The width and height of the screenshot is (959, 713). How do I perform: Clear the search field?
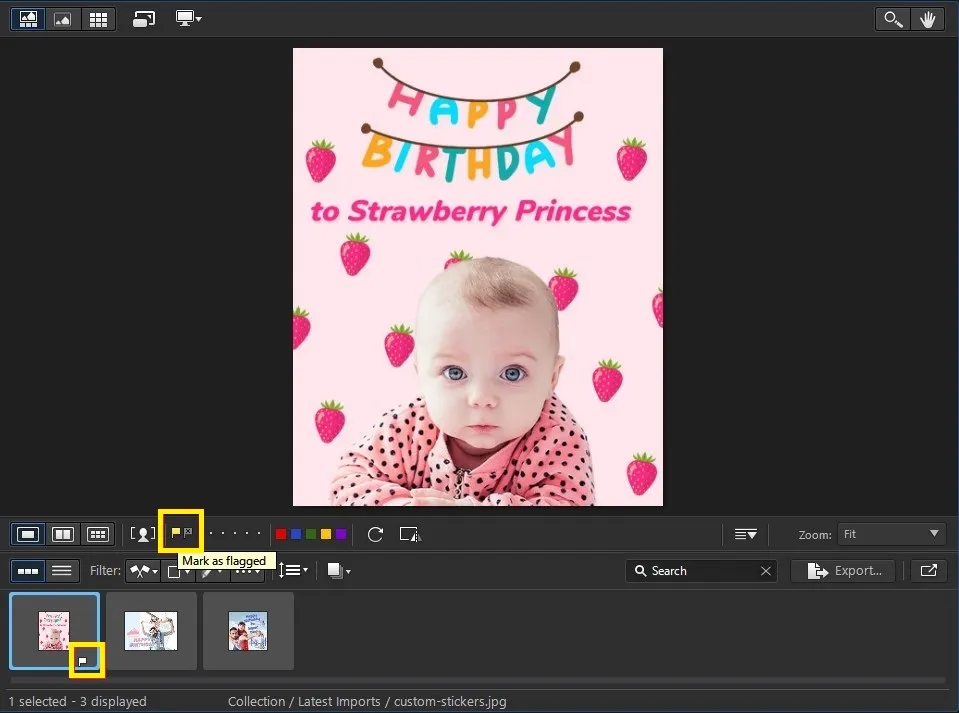click(766, 570)
